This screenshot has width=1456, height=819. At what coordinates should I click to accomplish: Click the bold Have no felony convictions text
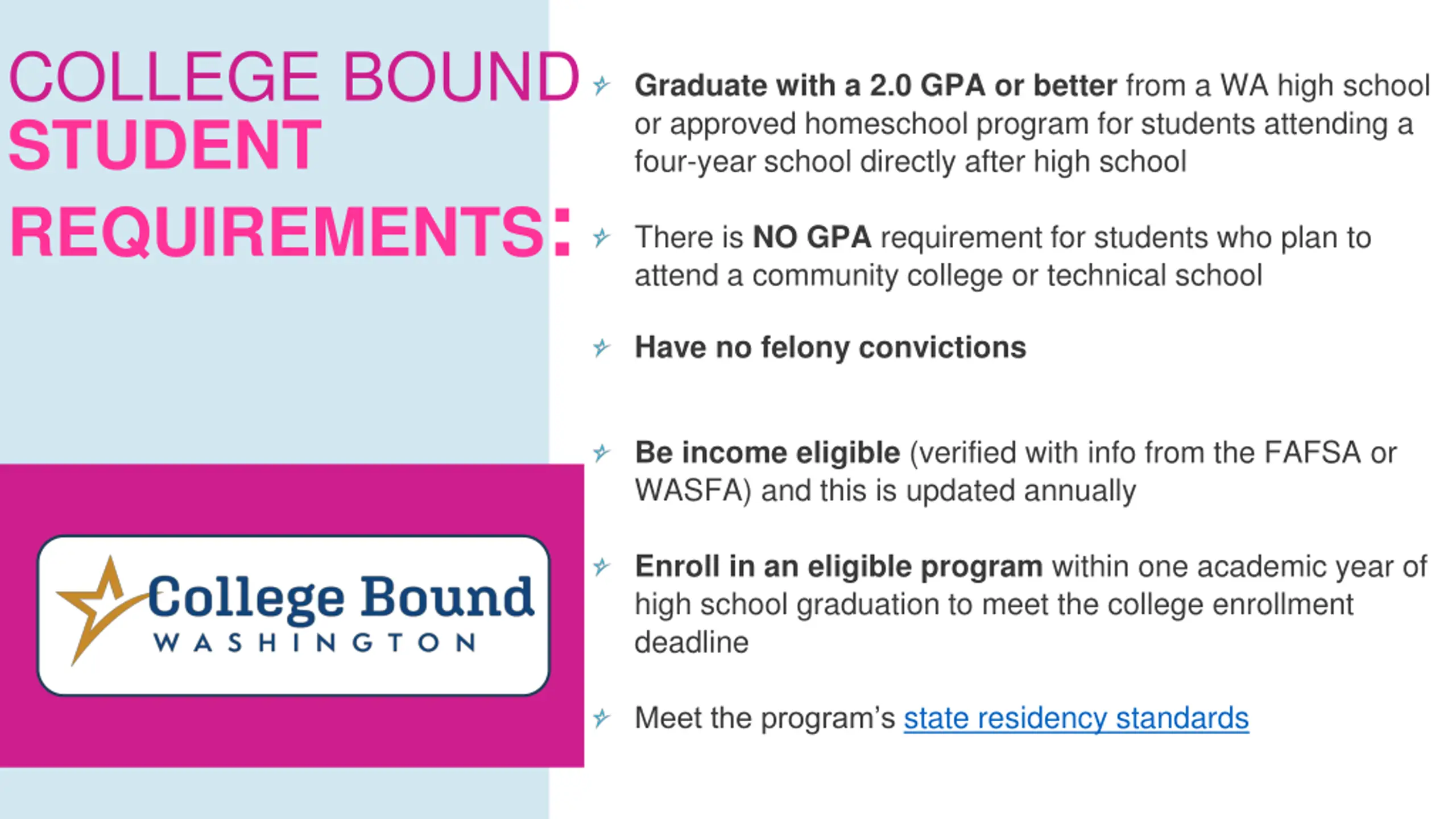click(830, 348)
